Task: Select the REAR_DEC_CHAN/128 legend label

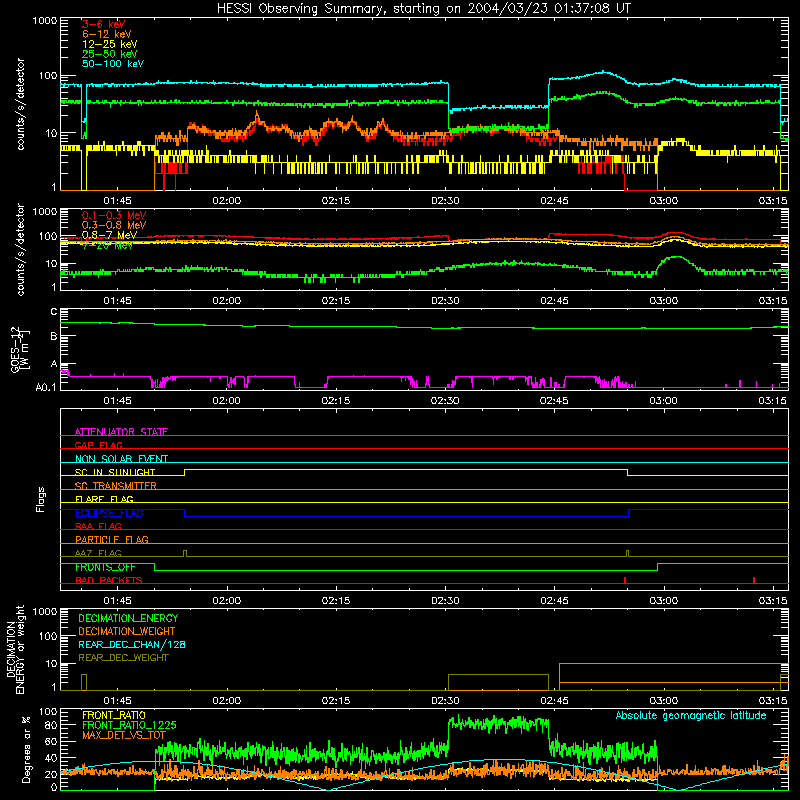Action: pyautogui.click(x=132, y=644)
